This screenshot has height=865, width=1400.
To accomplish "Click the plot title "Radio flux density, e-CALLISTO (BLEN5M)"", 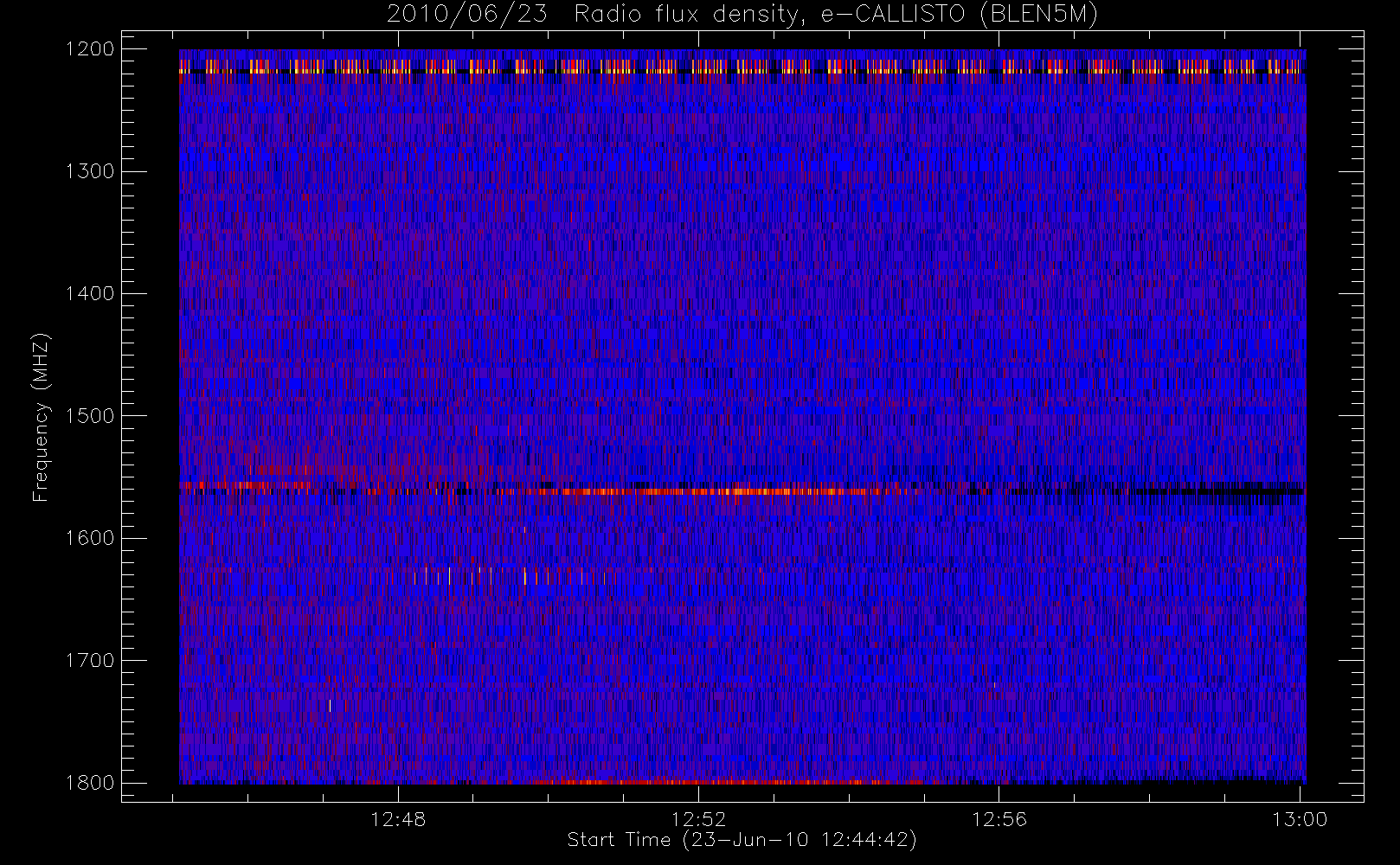I will pos(836,15).
